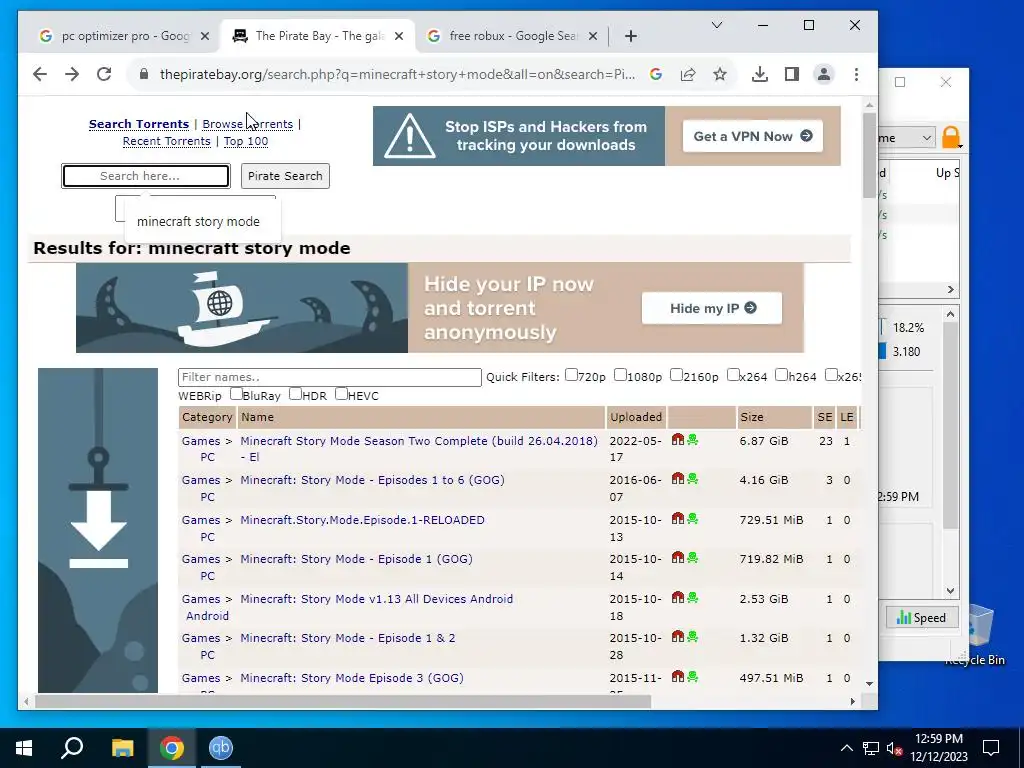
Task: Open File Explorer from the taskbar
Action: [x=122, y=748]
